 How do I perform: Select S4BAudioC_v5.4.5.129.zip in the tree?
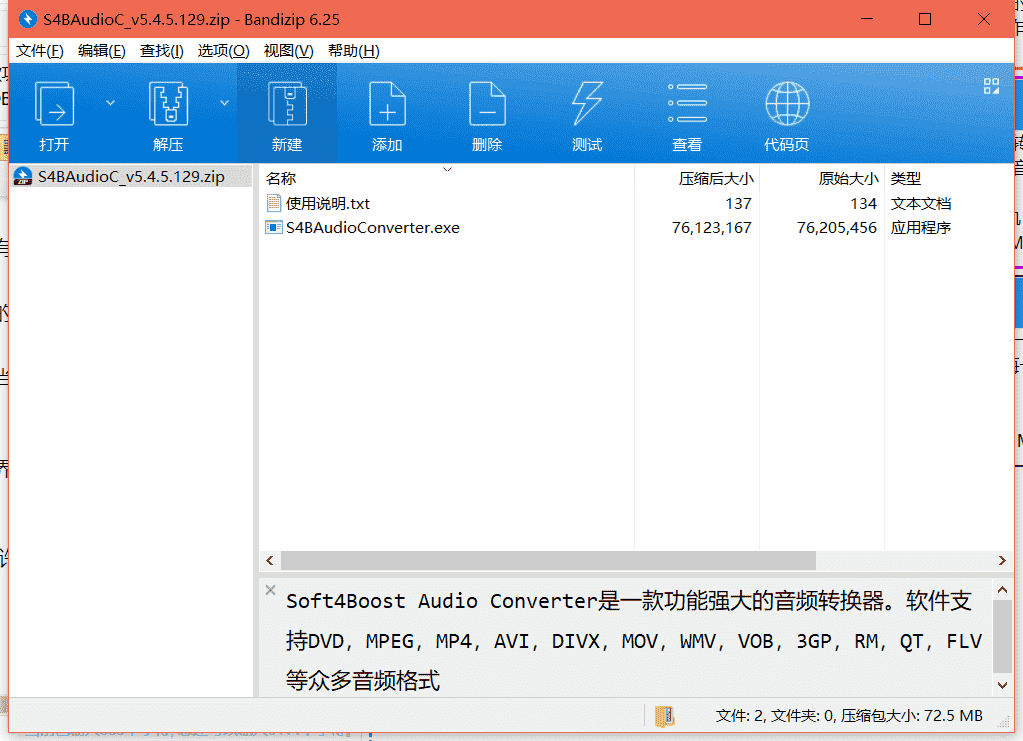point(131,177)
